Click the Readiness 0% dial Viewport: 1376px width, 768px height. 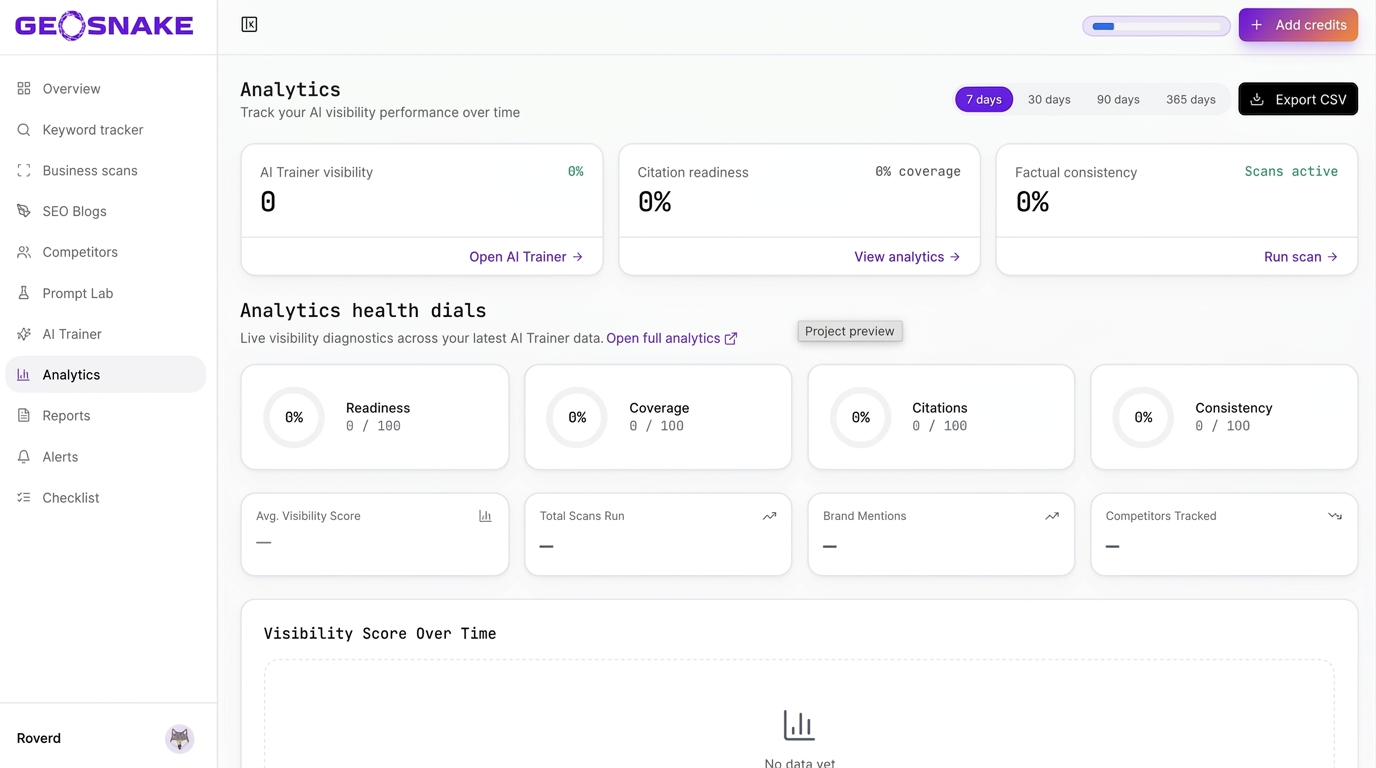pos(294,417)
